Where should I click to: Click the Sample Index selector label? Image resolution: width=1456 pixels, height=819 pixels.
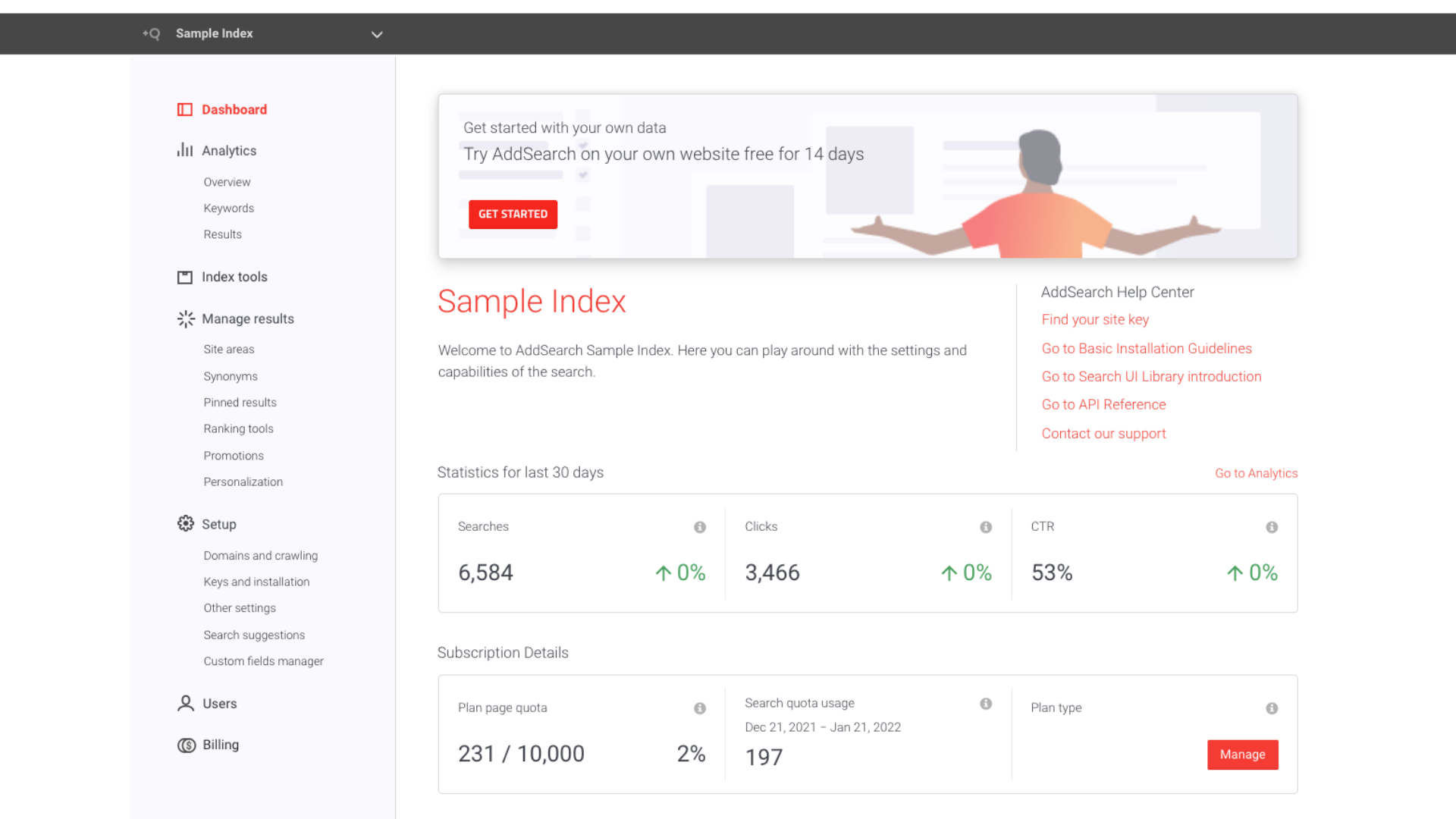[215, 33]
